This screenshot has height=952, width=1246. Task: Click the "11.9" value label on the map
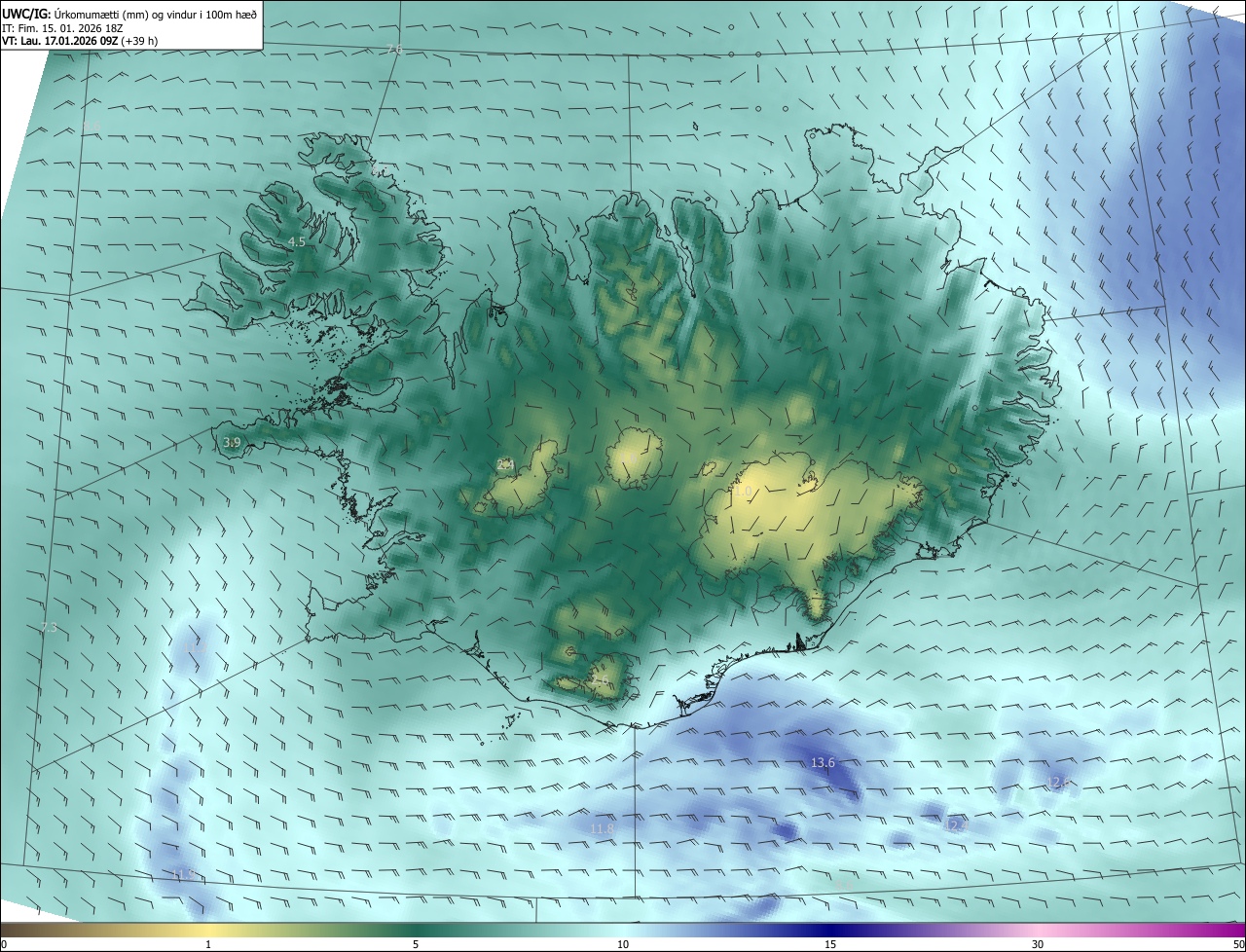pos(183,874)
